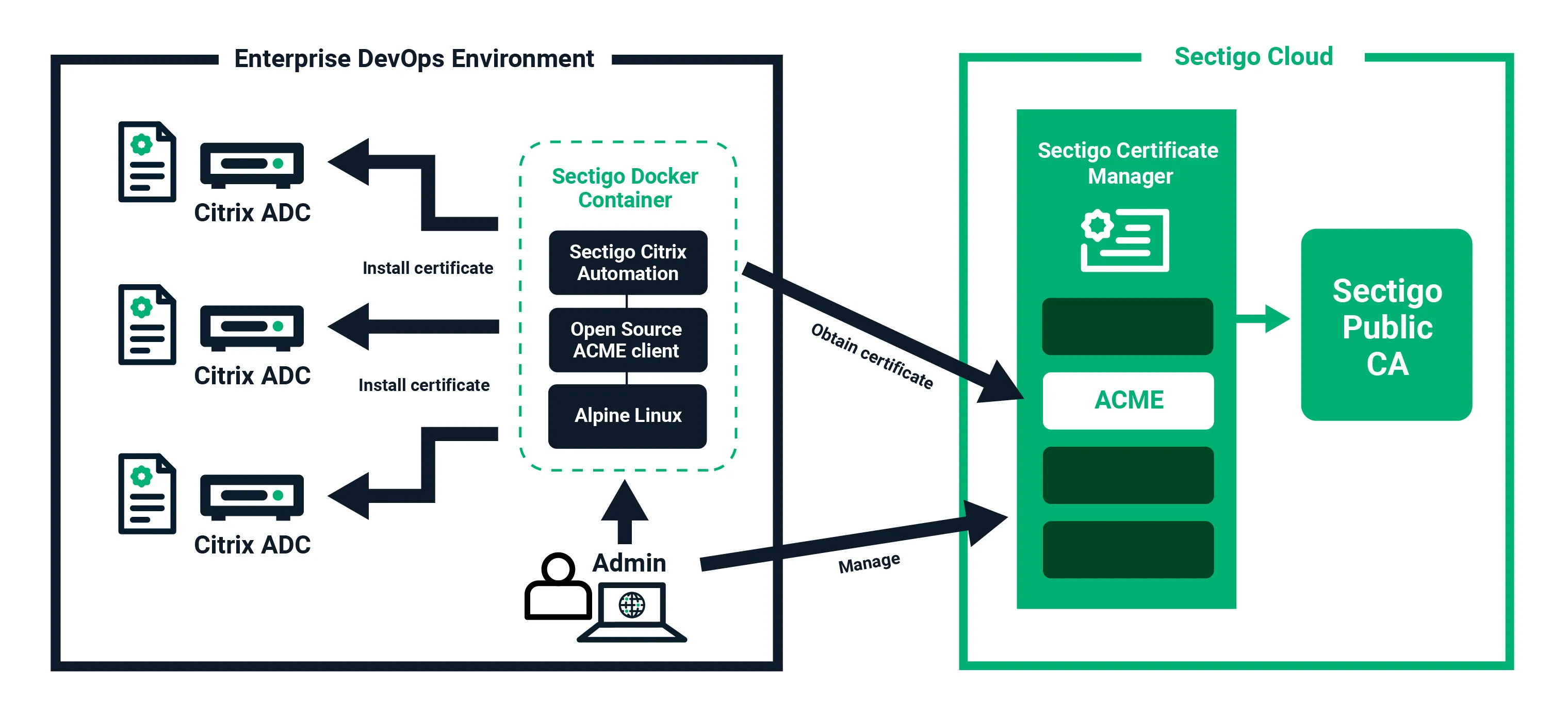
Task: Click the Admin person silhouette icon
Action: pos(558,585)
